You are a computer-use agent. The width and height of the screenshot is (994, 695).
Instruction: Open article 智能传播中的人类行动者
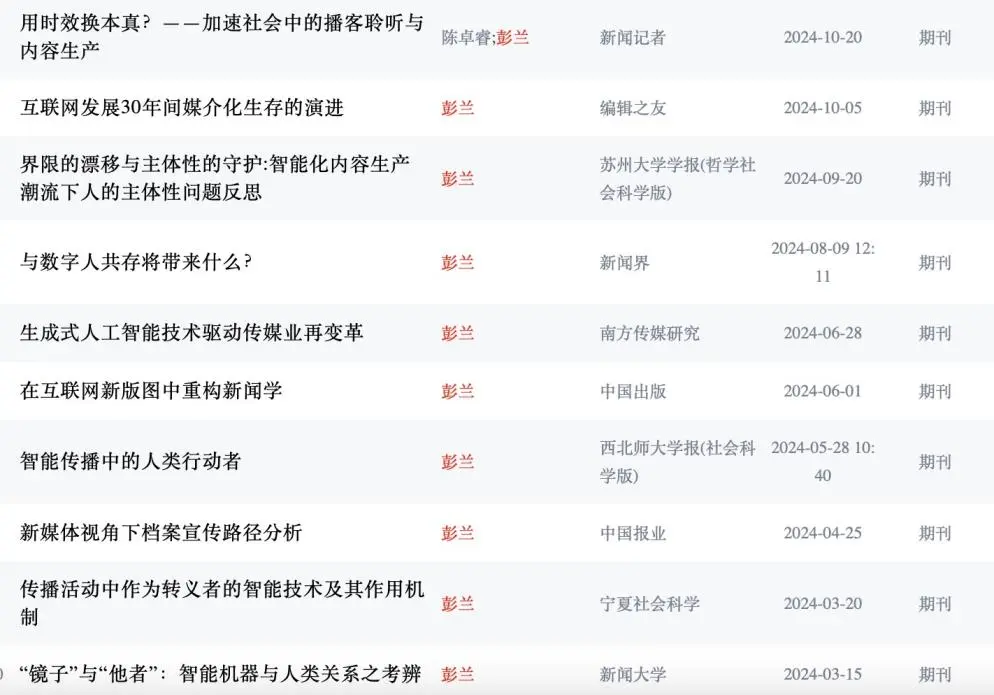pos(131,461)
